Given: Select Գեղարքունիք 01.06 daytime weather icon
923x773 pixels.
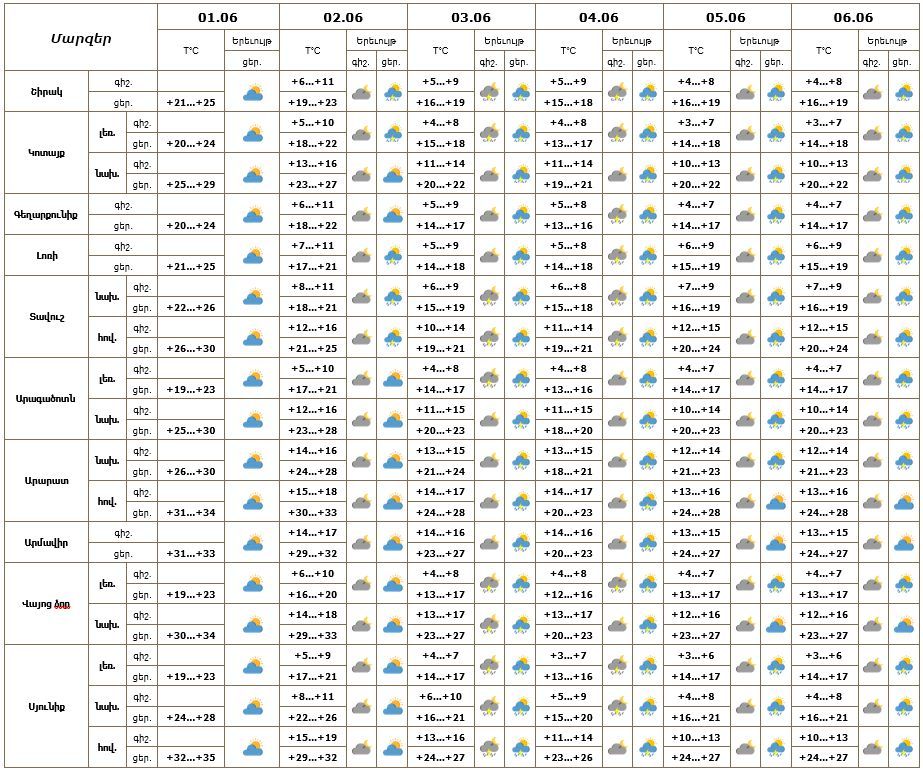Looking at the screenshot, I should click(x=253, y=216).
